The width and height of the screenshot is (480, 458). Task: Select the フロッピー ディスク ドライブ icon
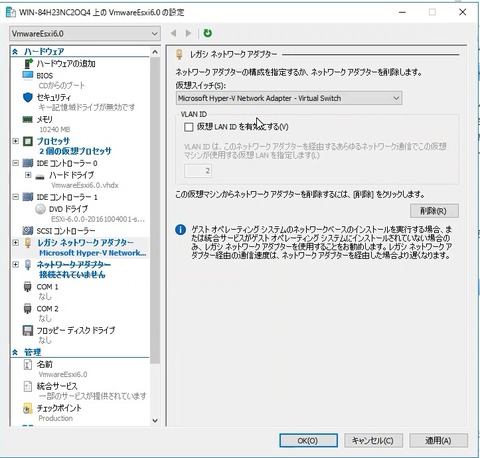pyautogui.click(x=28, y=330)
